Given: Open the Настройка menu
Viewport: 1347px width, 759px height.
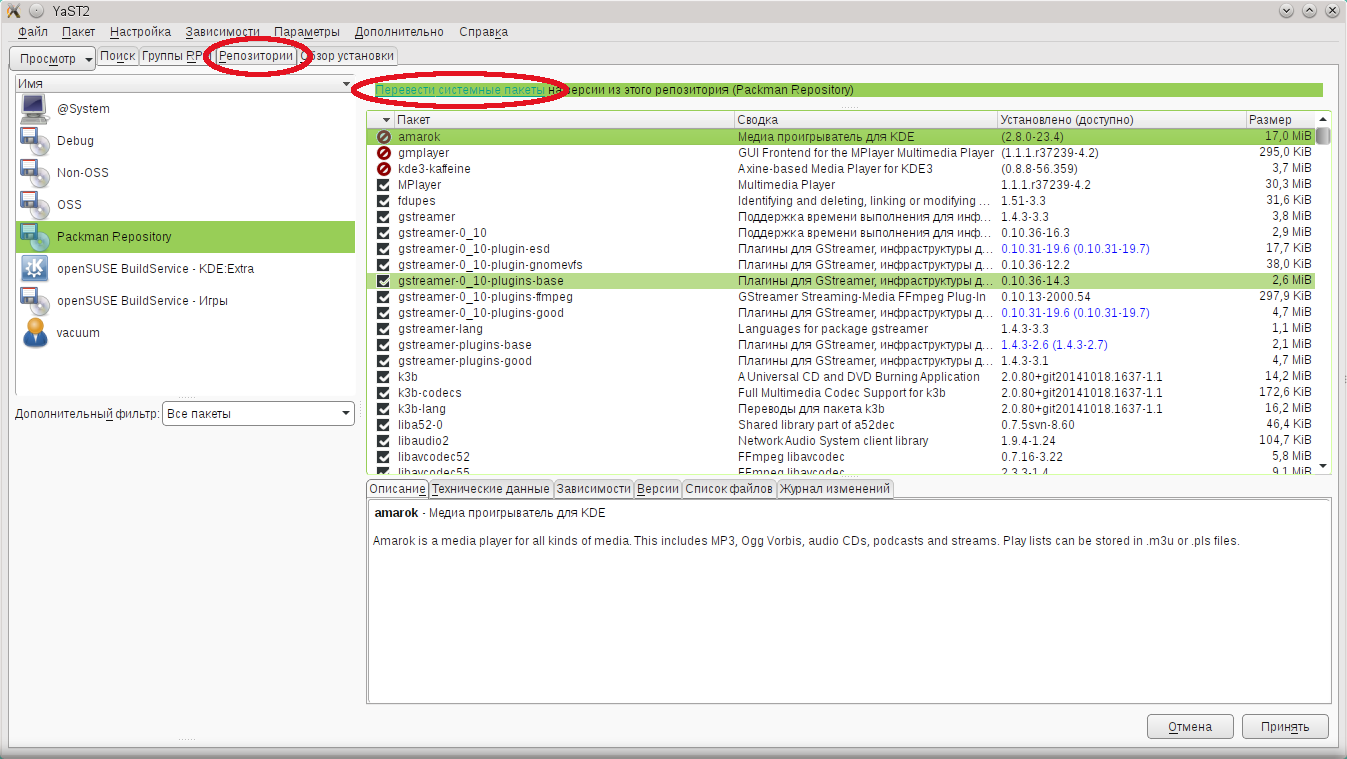Looking at the screenshot, I should (140, 32).
